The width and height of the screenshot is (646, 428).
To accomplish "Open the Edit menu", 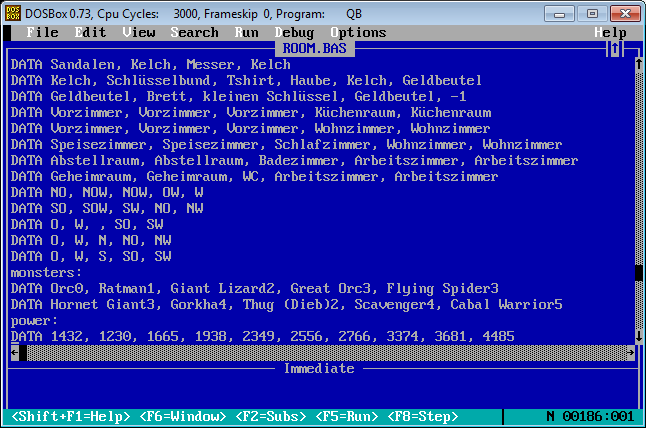I will [x=91, y=33].
